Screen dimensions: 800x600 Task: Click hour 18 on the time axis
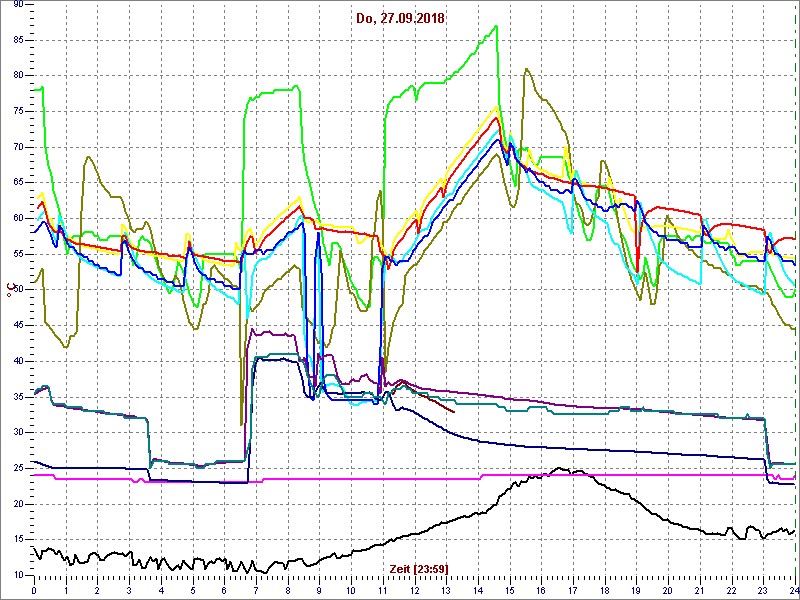[x=605, y=590]
